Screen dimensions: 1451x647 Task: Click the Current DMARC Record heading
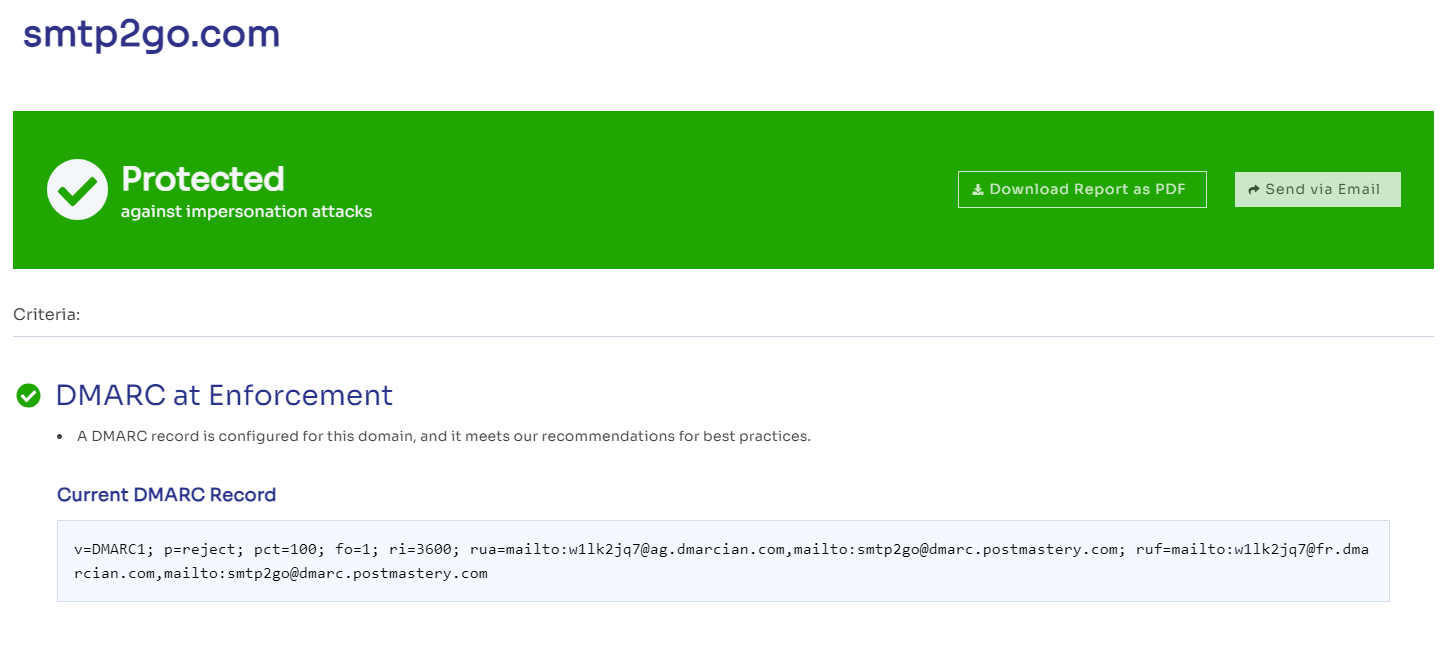click(166, 494)
